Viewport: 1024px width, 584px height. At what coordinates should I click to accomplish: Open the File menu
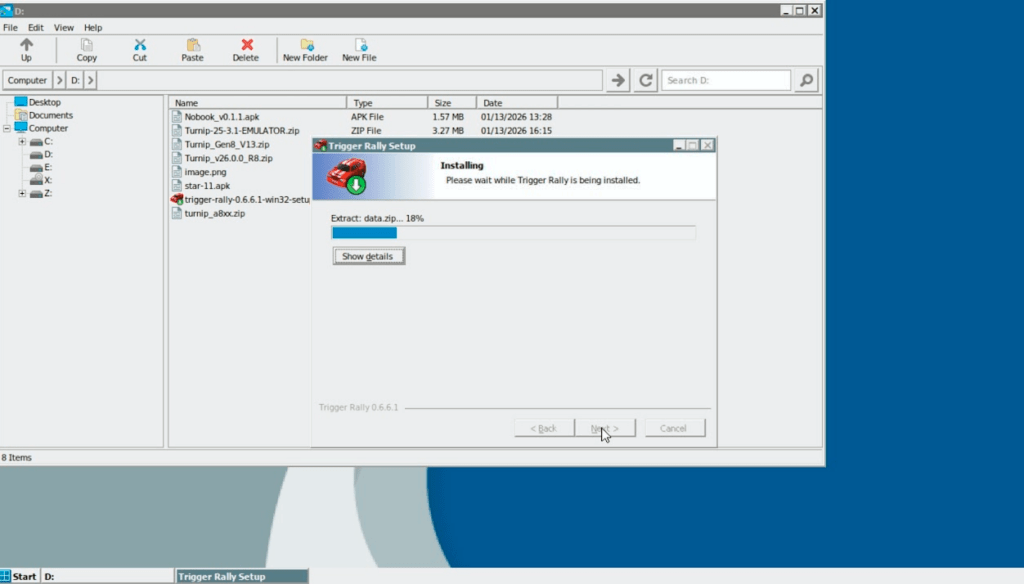click(10, 27)
